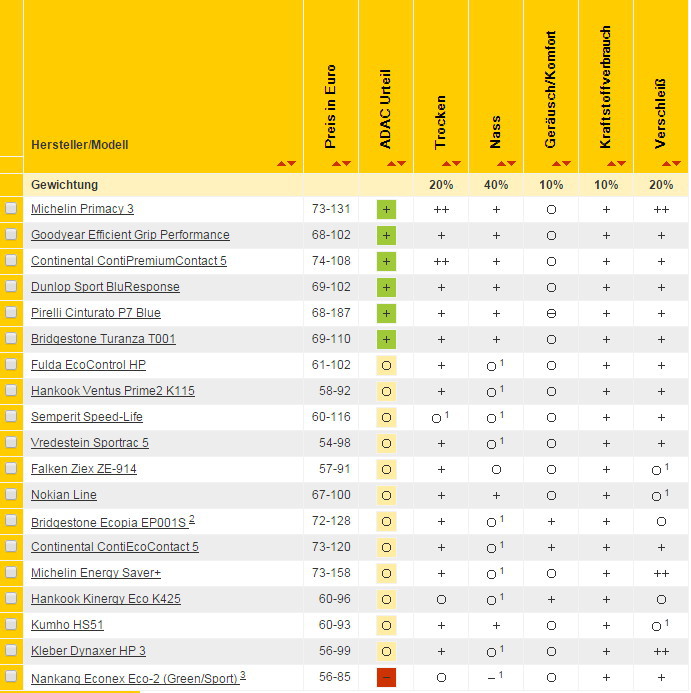Sort Nass column descending arrow
Screen dimensions: 691x693
click(512, 164)
